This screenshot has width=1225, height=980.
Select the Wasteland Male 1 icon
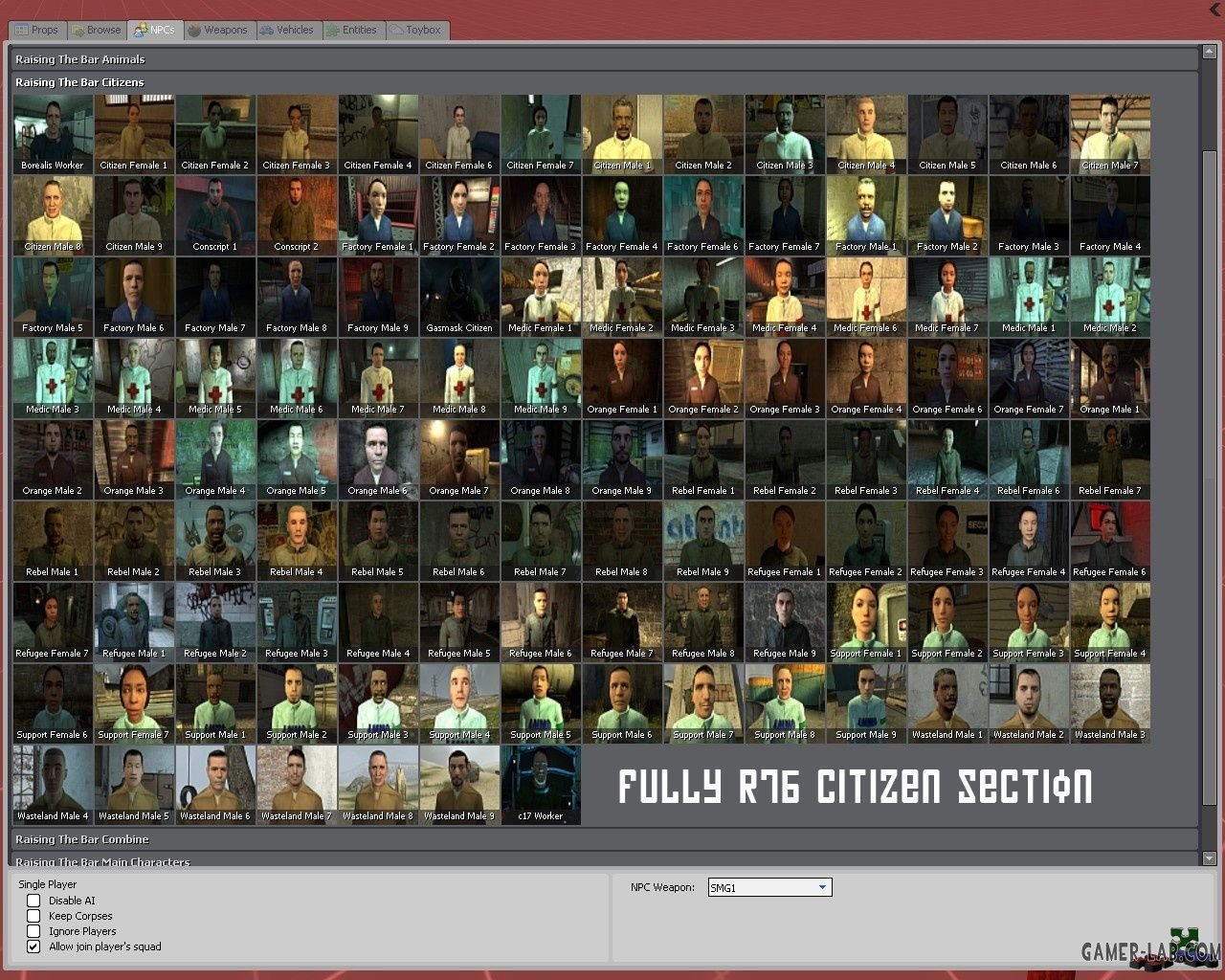(x=947, y=703)
